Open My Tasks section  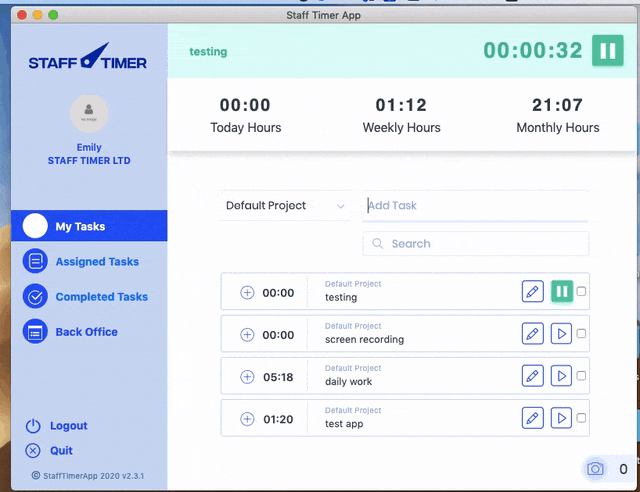[x=89, y=226]
